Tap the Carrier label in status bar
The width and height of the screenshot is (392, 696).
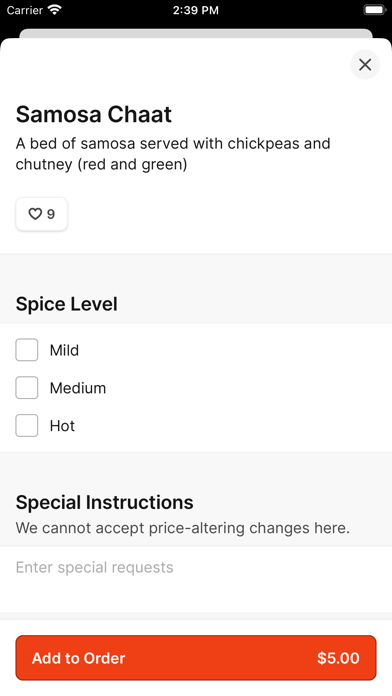pos(24,10)
